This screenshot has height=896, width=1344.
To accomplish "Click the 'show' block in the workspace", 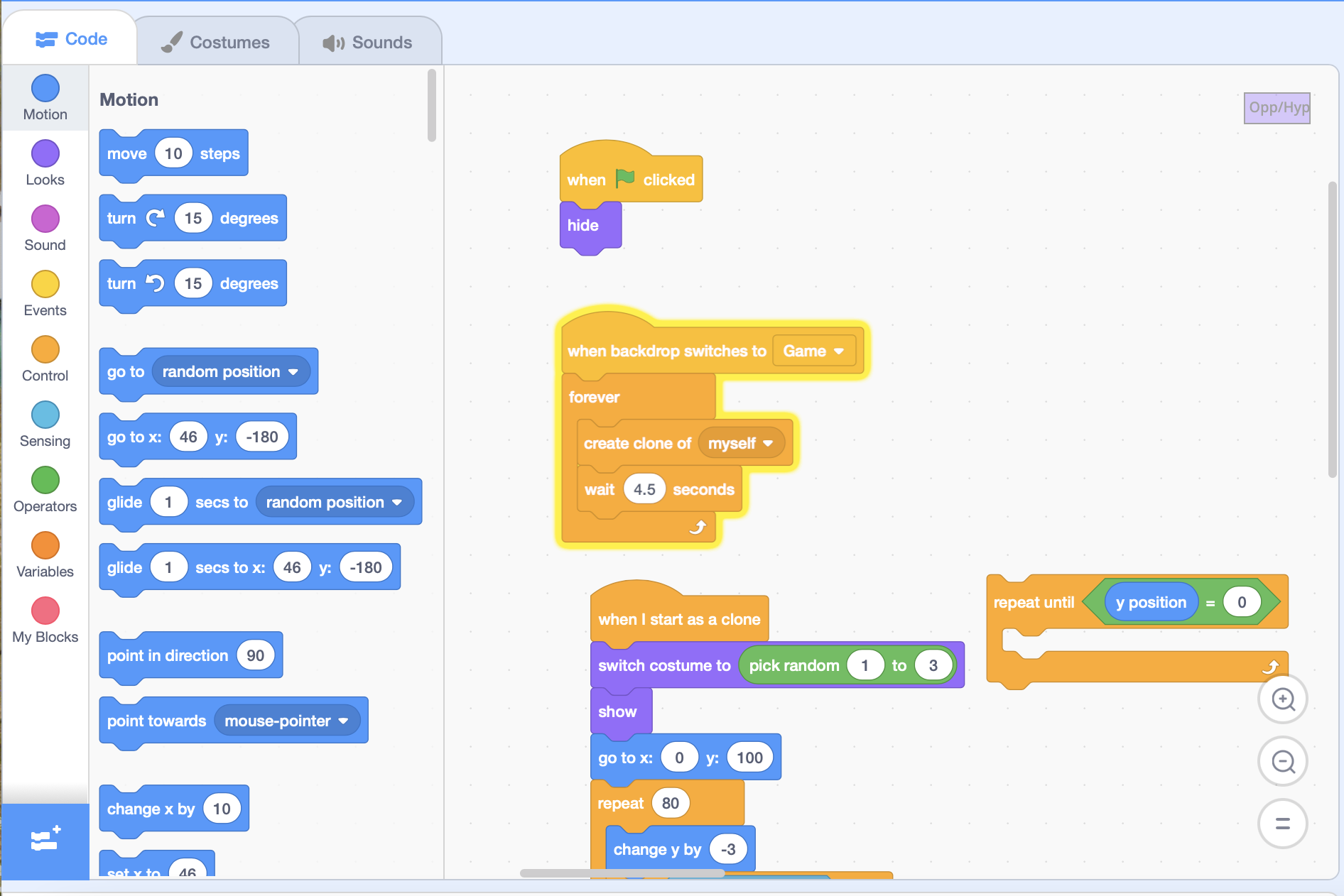I will coord(621,711).
